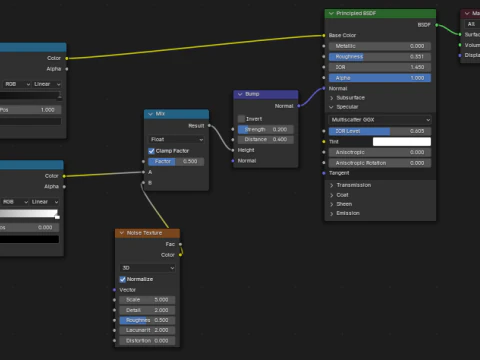The width and height of the screenshot is (480, 360).
Task: Click the Tangent input socket
Action: tap(324, 173)
